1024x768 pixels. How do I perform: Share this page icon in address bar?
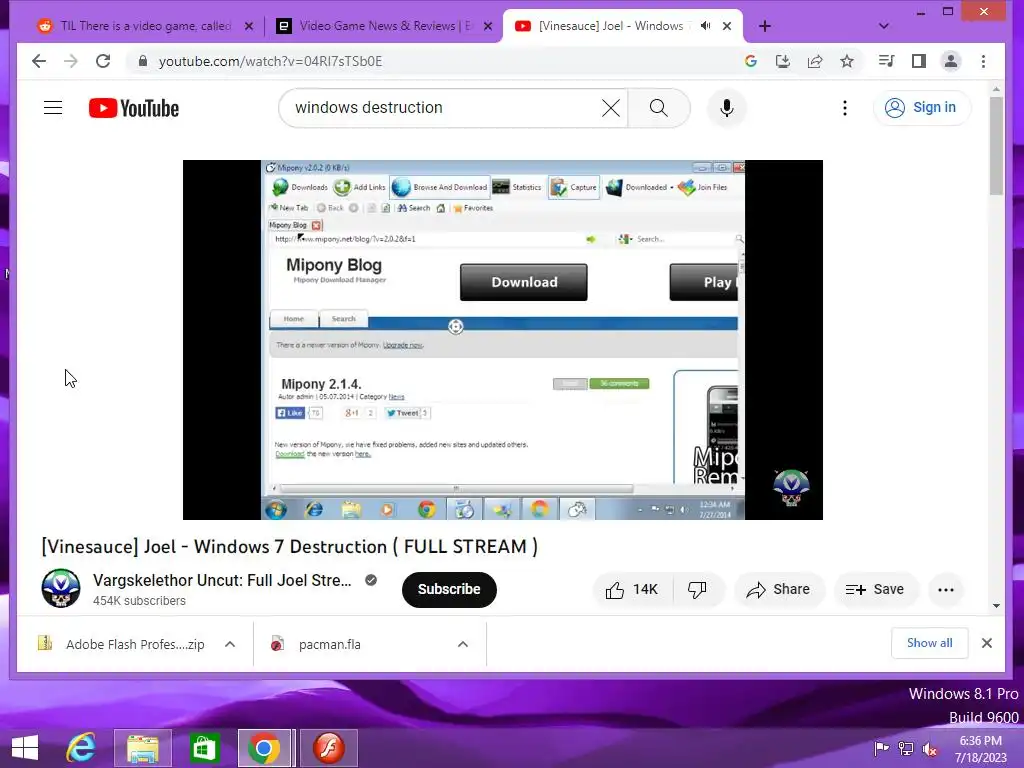click(x=814, y=61)
